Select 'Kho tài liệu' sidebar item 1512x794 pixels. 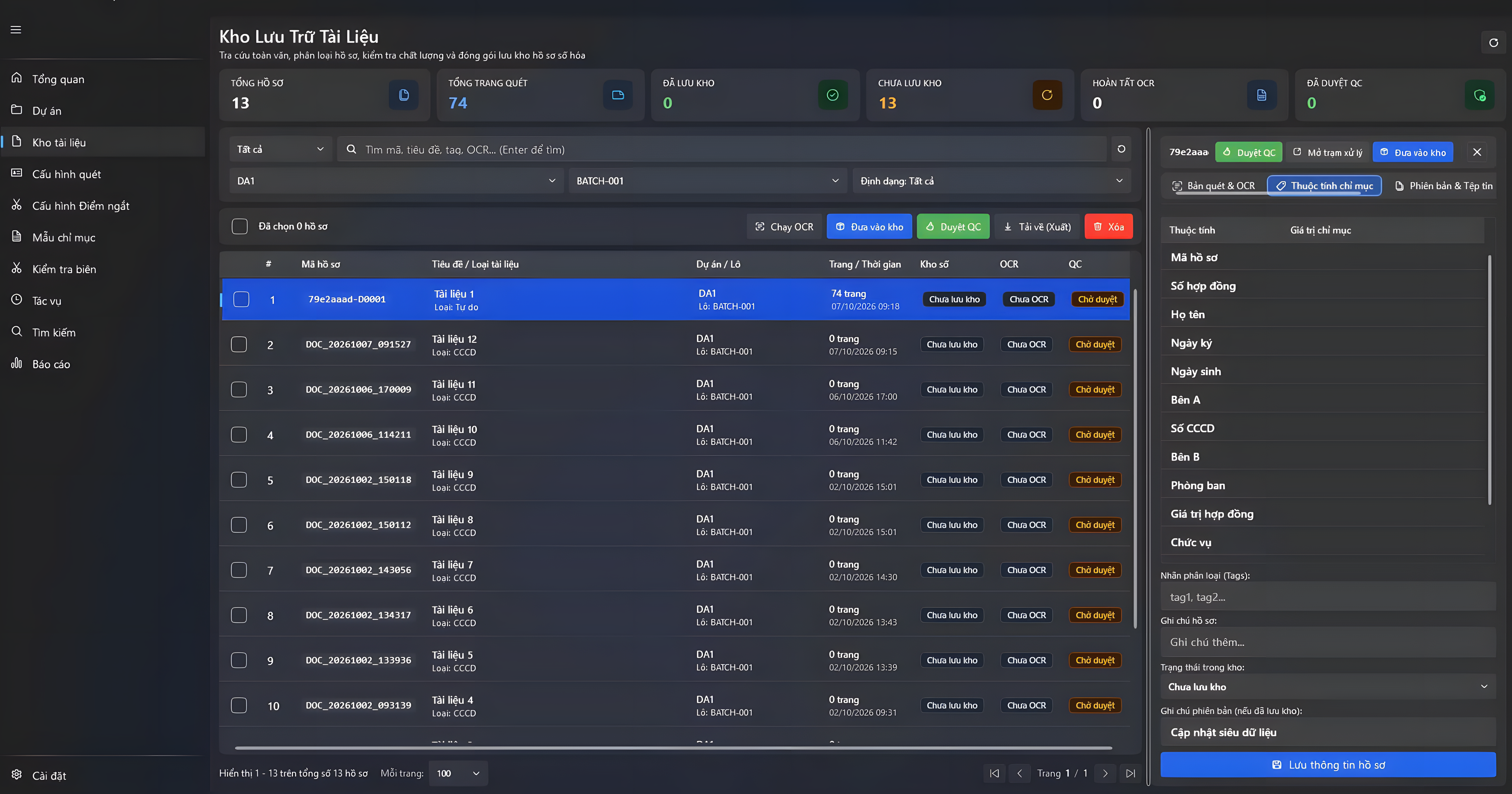[103, 142]
